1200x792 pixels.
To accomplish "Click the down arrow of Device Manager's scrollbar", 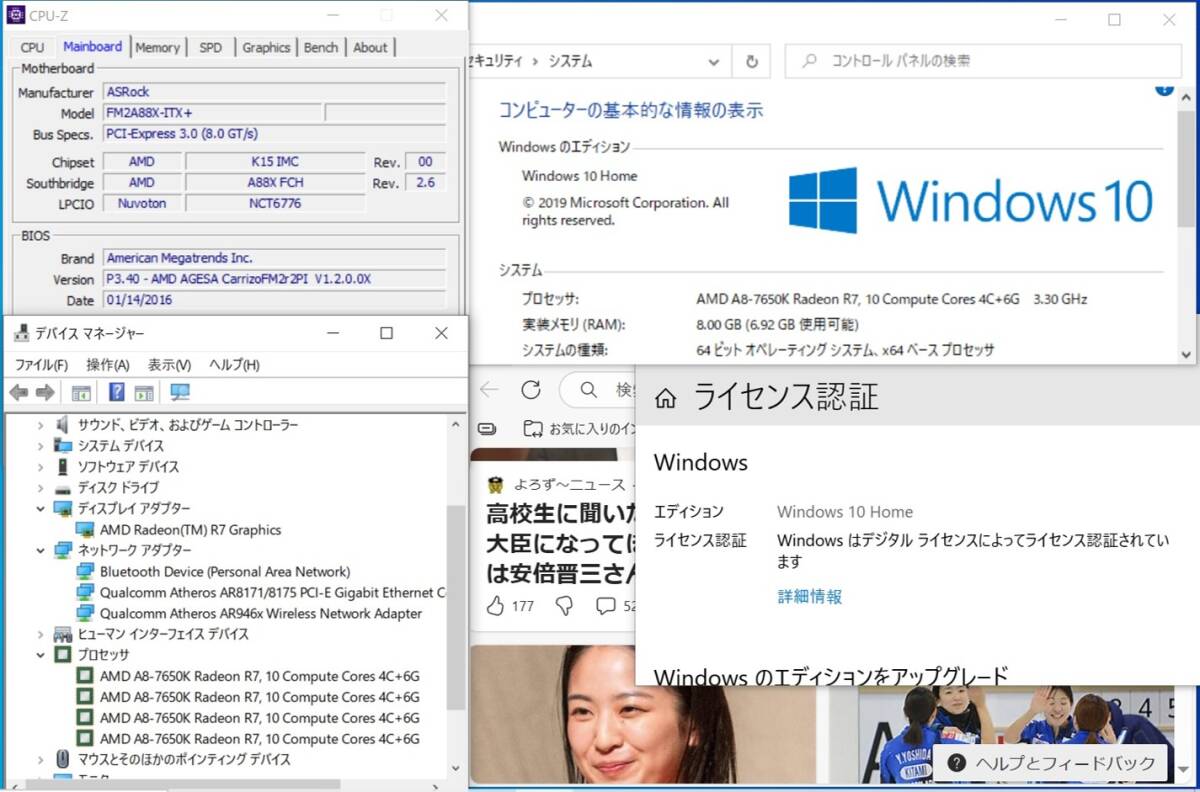I will [x=455, y=768].
